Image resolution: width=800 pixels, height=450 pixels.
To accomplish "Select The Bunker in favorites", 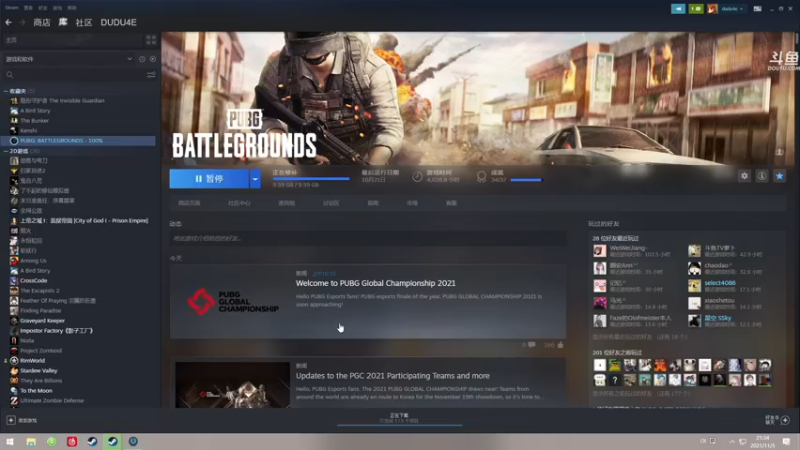I will [35, 121].
